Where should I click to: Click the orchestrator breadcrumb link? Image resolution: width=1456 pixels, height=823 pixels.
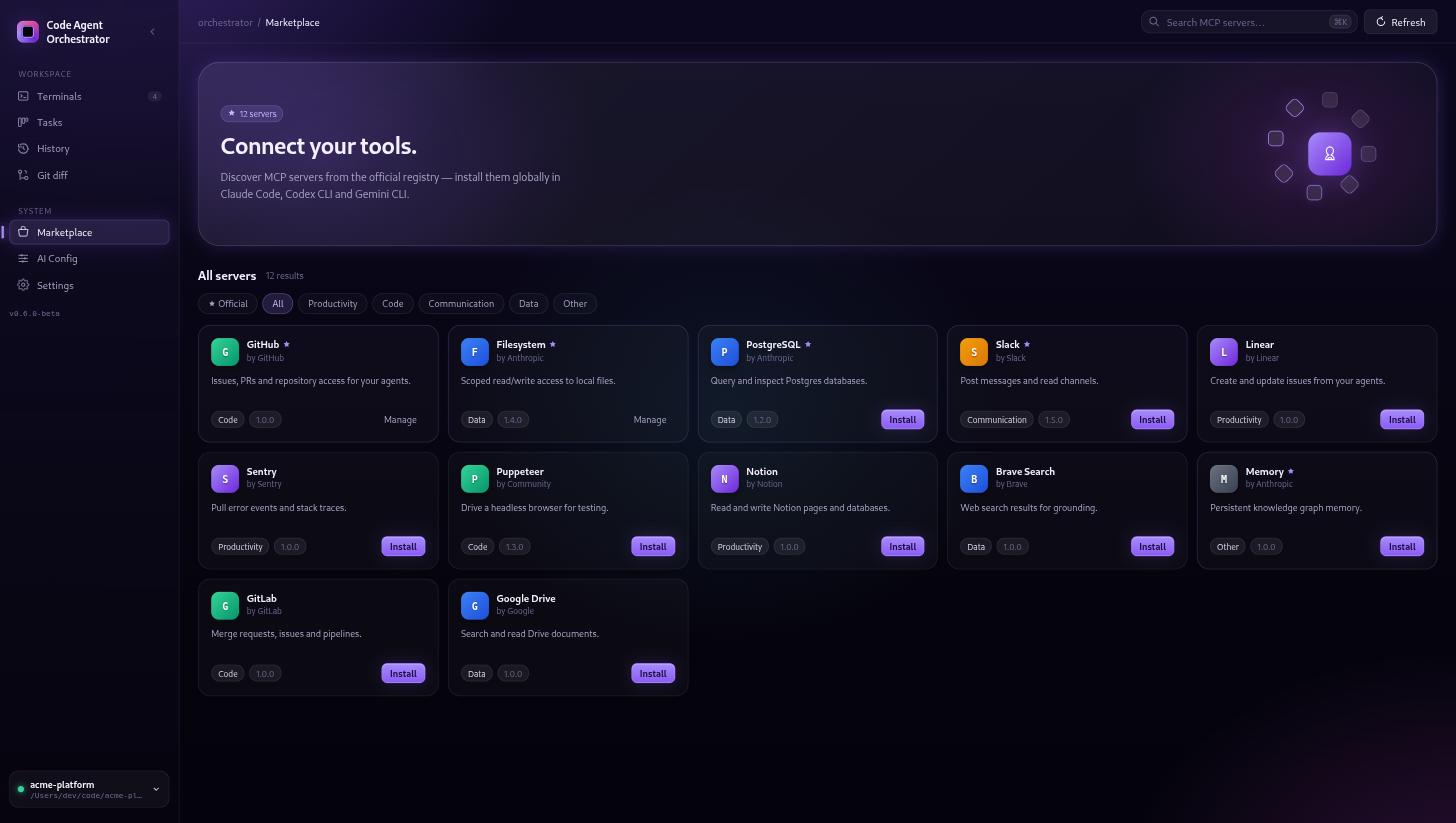tap(225, 22)
